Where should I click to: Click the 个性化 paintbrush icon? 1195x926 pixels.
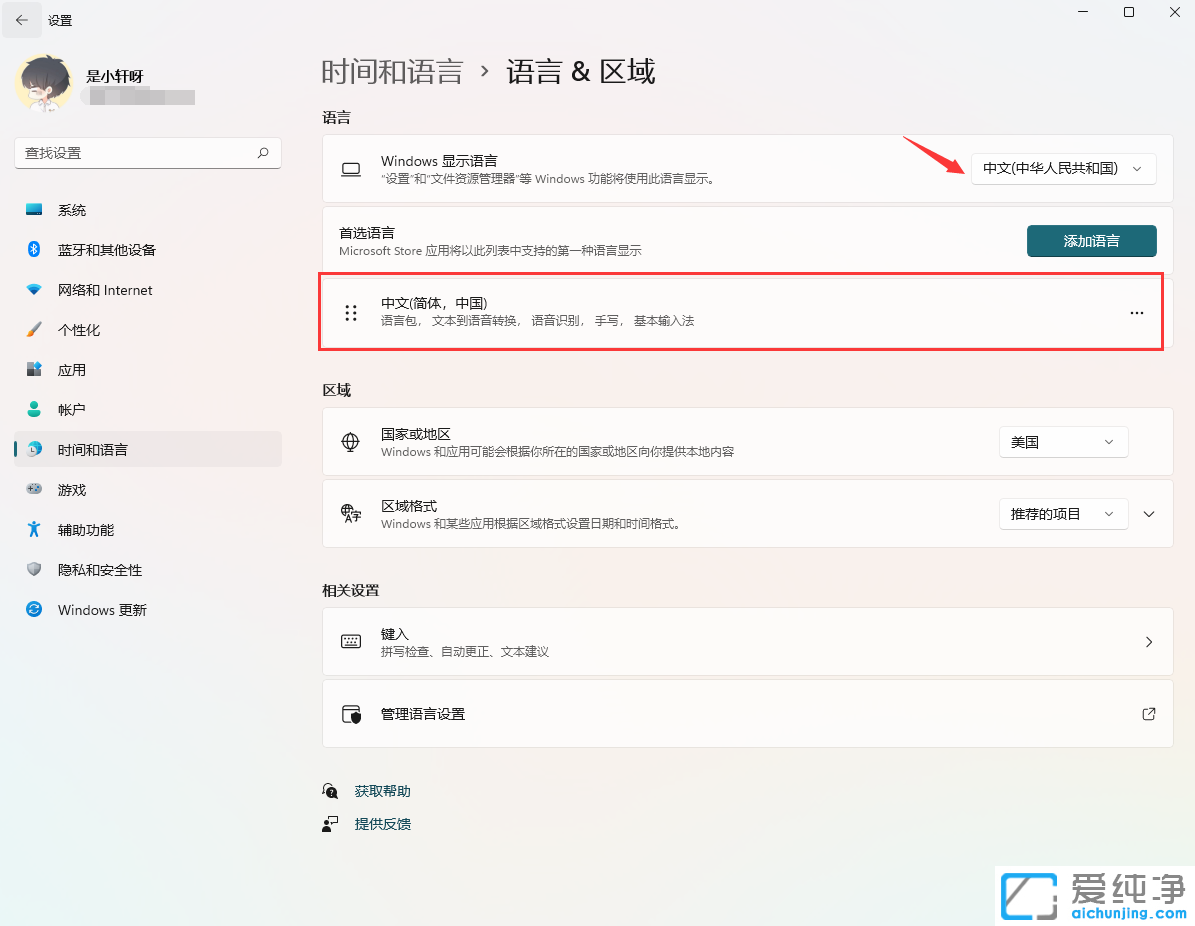coord(34,329)
